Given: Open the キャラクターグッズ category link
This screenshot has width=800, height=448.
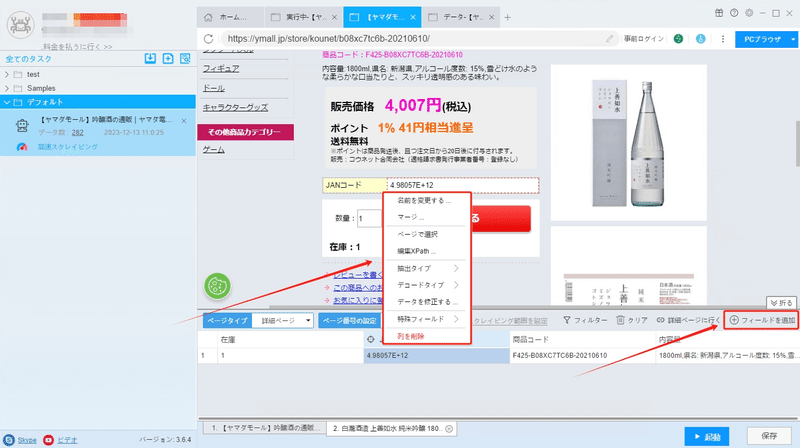Looking at the screenshot, I should pyautogui.click(x=235, y=107).
